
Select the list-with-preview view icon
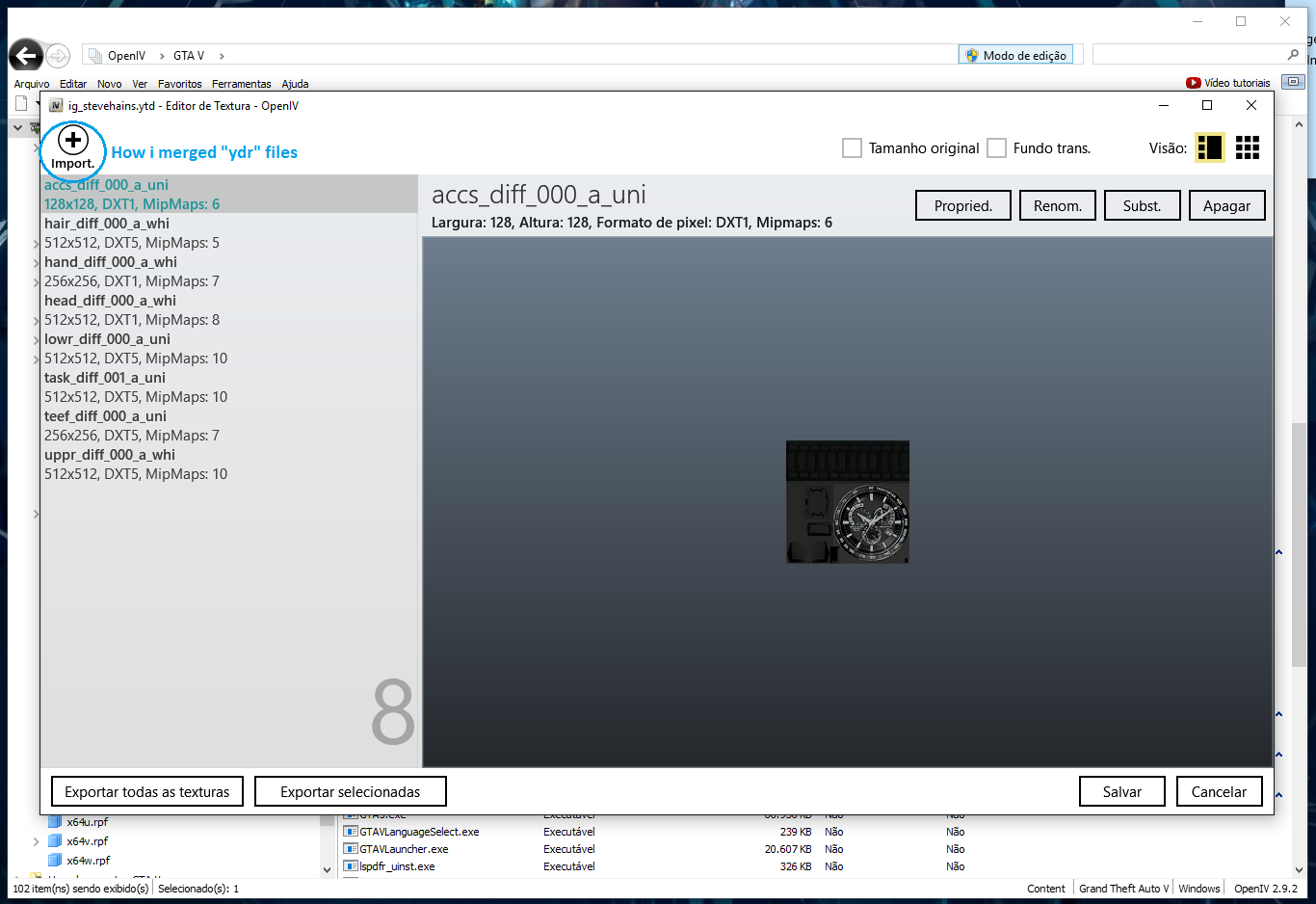(x=1209, y=147)
